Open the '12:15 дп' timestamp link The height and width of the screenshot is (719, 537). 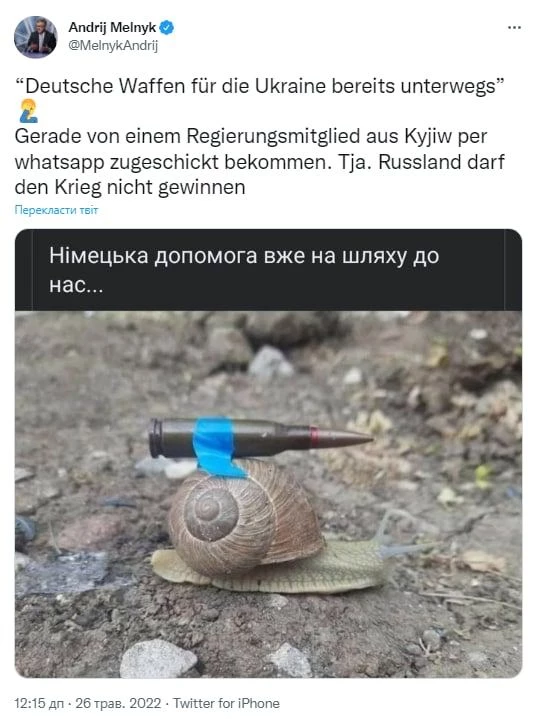(x=39, y=703)
